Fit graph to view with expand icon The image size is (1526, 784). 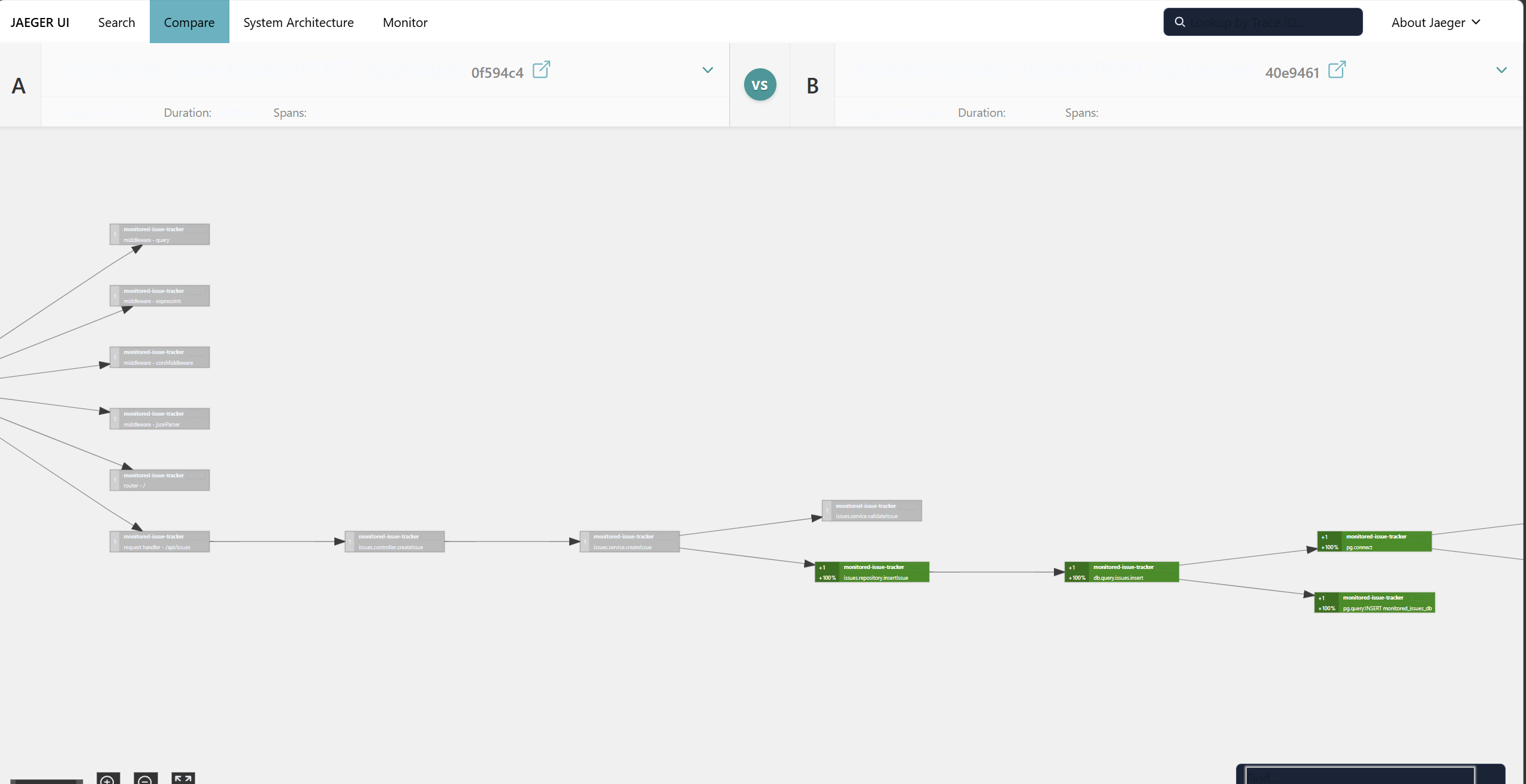183,779
